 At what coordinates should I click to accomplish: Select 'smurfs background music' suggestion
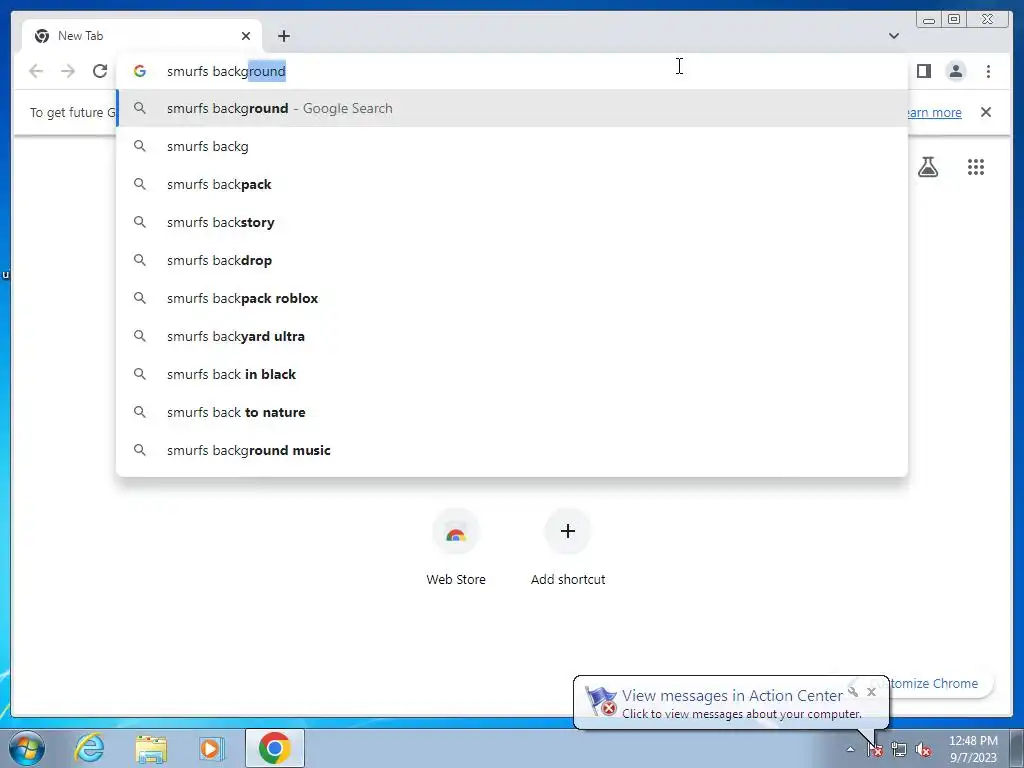coord(511,450)
